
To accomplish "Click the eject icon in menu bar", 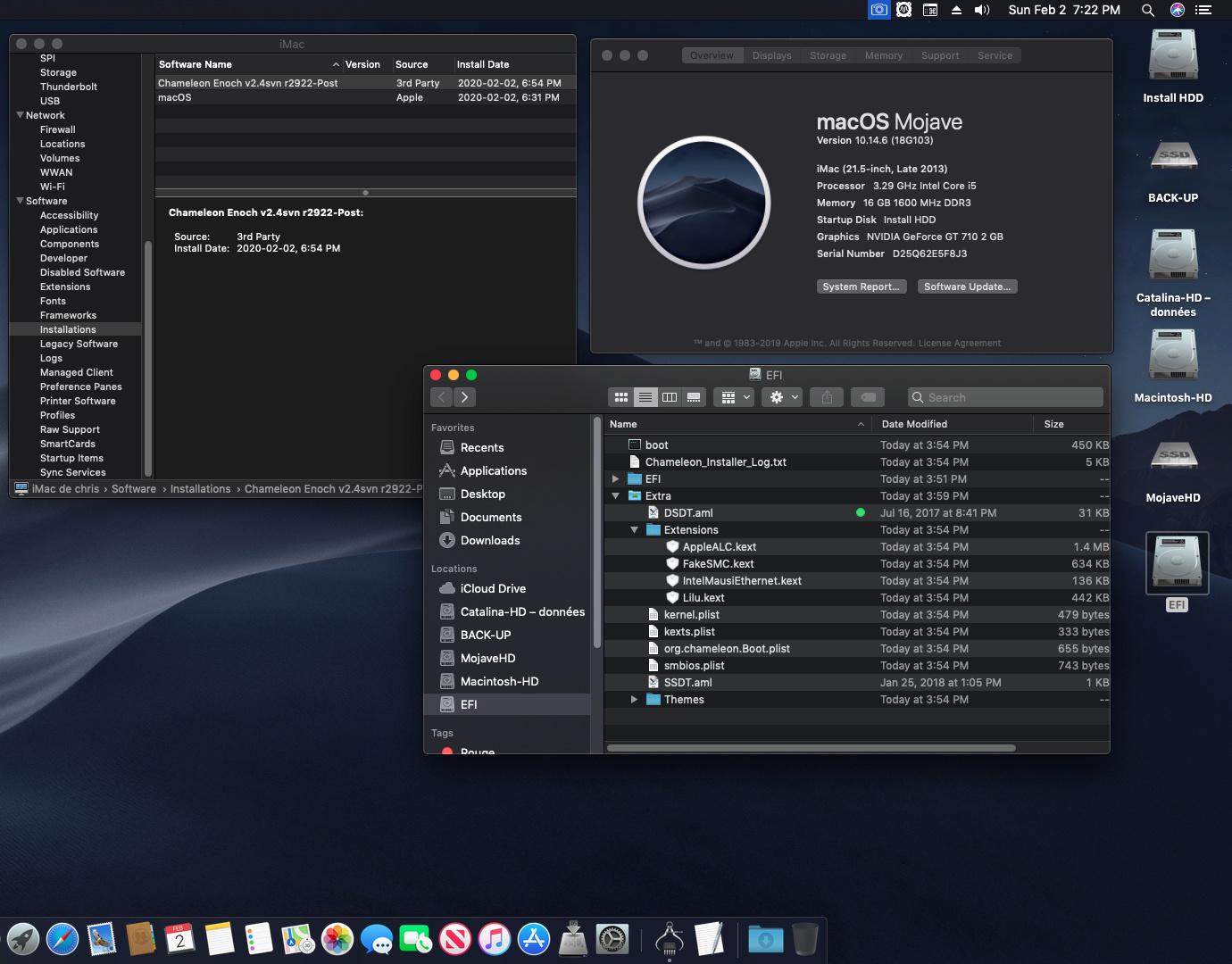I will pyautogui.click(x=956, y=10).
